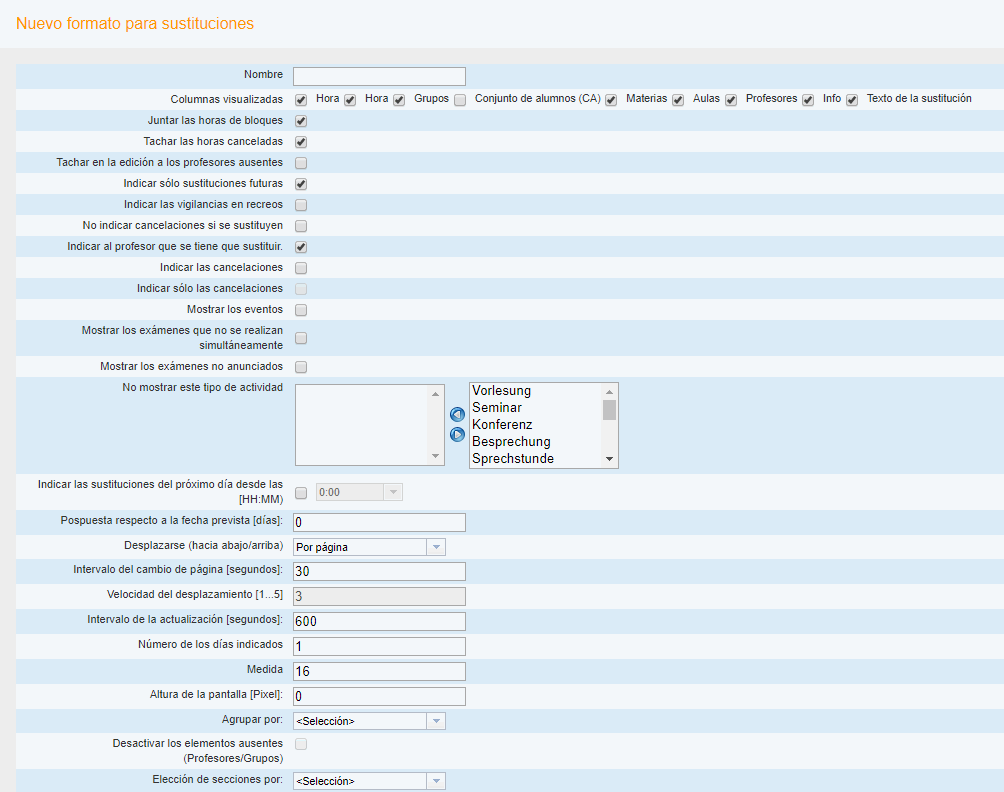This screenshot has width=1004, height=792.
Task: Click the Número de los días indicados field
Action: [x=379, y=646]
